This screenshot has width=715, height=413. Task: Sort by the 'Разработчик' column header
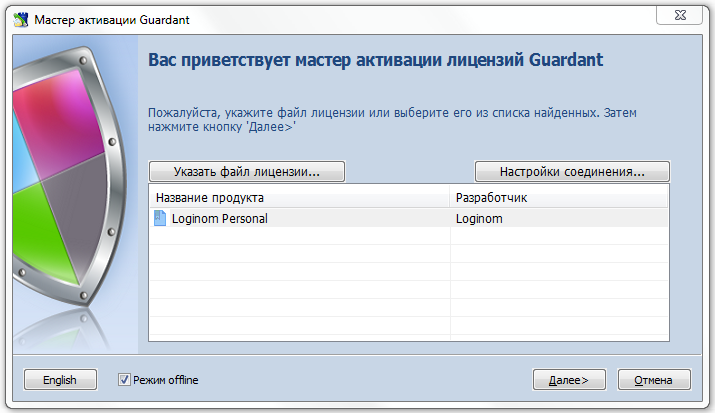558,198
